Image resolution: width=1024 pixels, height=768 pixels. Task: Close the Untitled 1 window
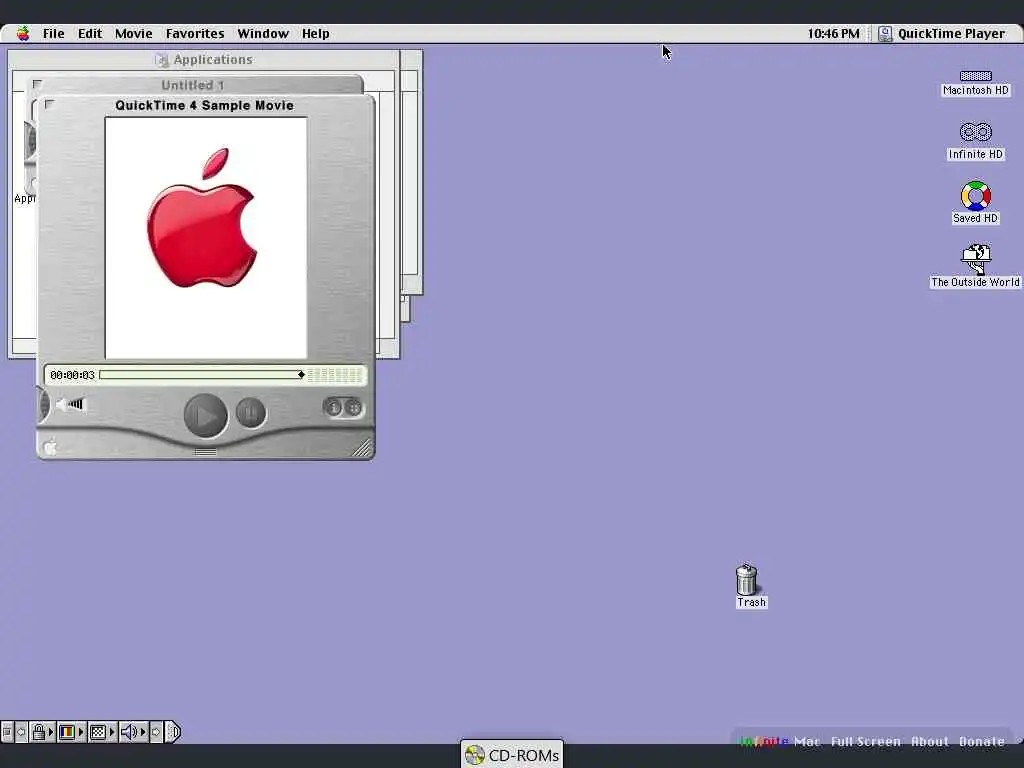37,84
